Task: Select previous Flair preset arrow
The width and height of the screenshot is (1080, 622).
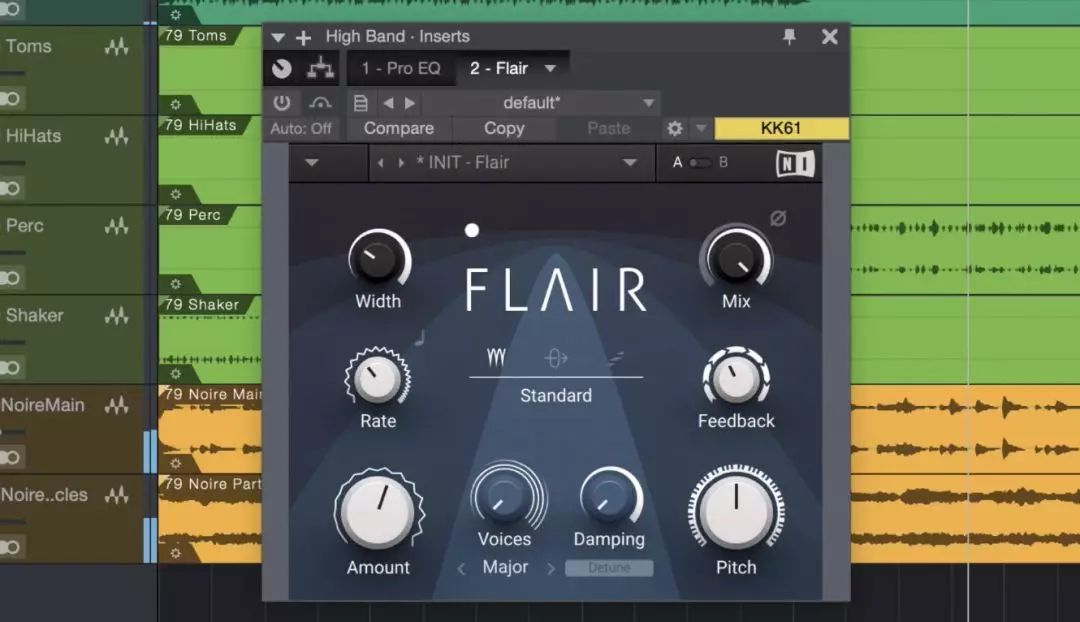Action: pyautogui.click(x=381, y=163)
